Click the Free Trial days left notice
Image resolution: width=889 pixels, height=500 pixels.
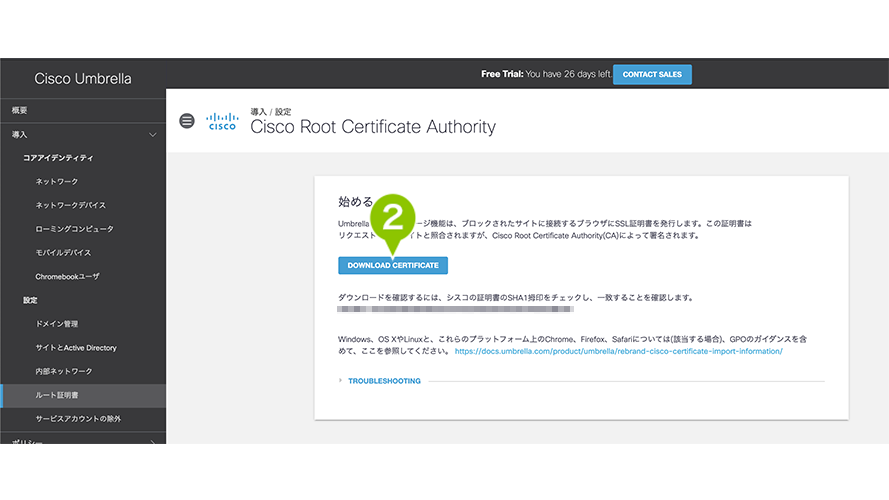pyautogui.click(x=546, y=74)
